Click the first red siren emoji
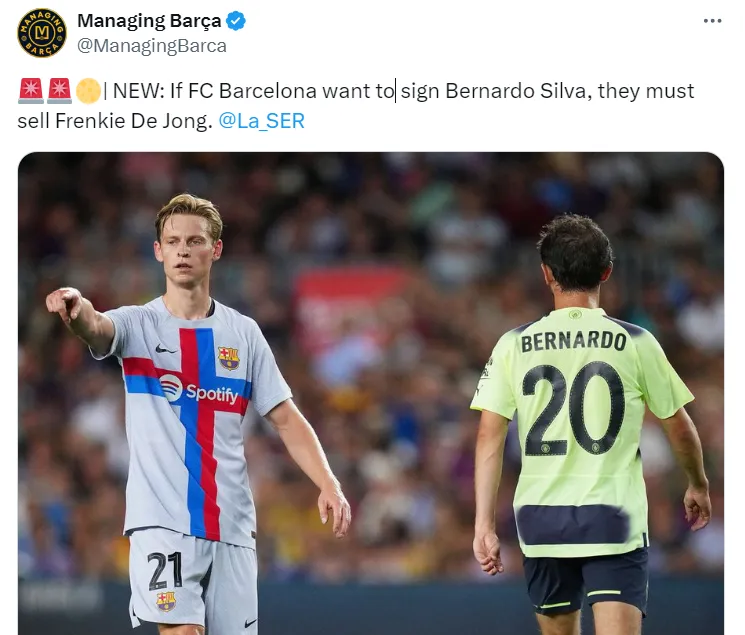 [x=31, y=91]
